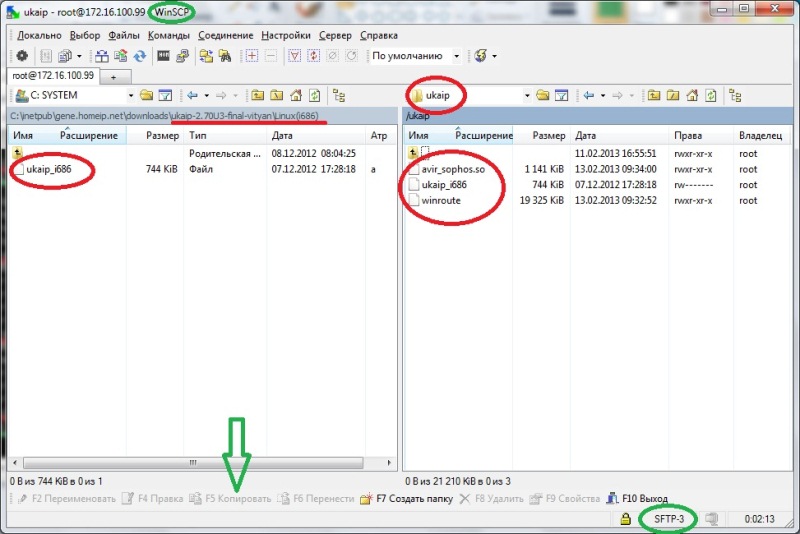Refresh the local panel directory
This screenshot has height=534, width=800.
pos(314,96)
